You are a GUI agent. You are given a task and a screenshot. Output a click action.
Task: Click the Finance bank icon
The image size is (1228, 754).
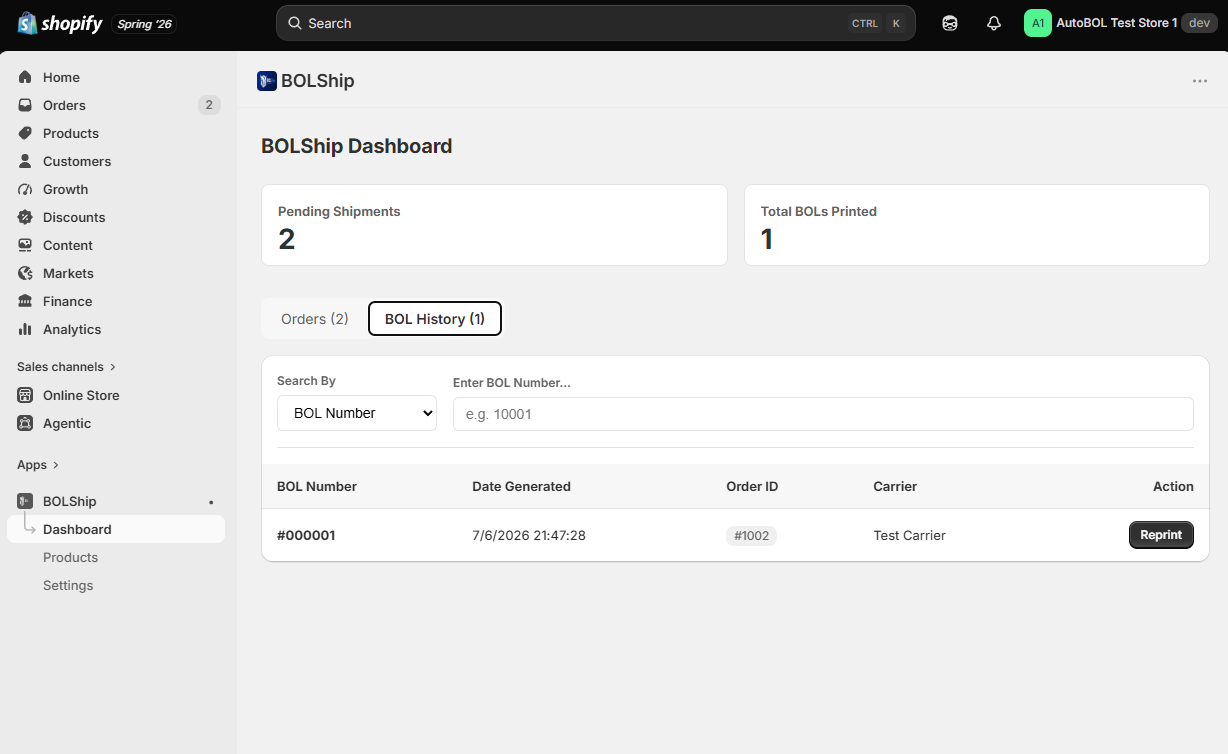25,301
